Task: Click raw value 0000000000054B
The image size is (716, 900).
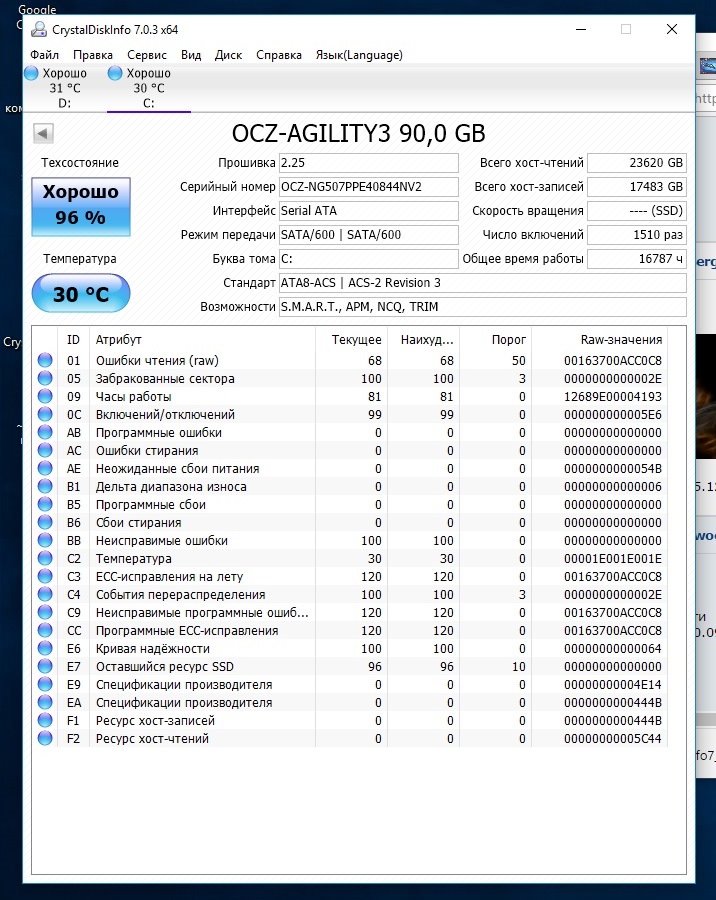Action: 613,468
